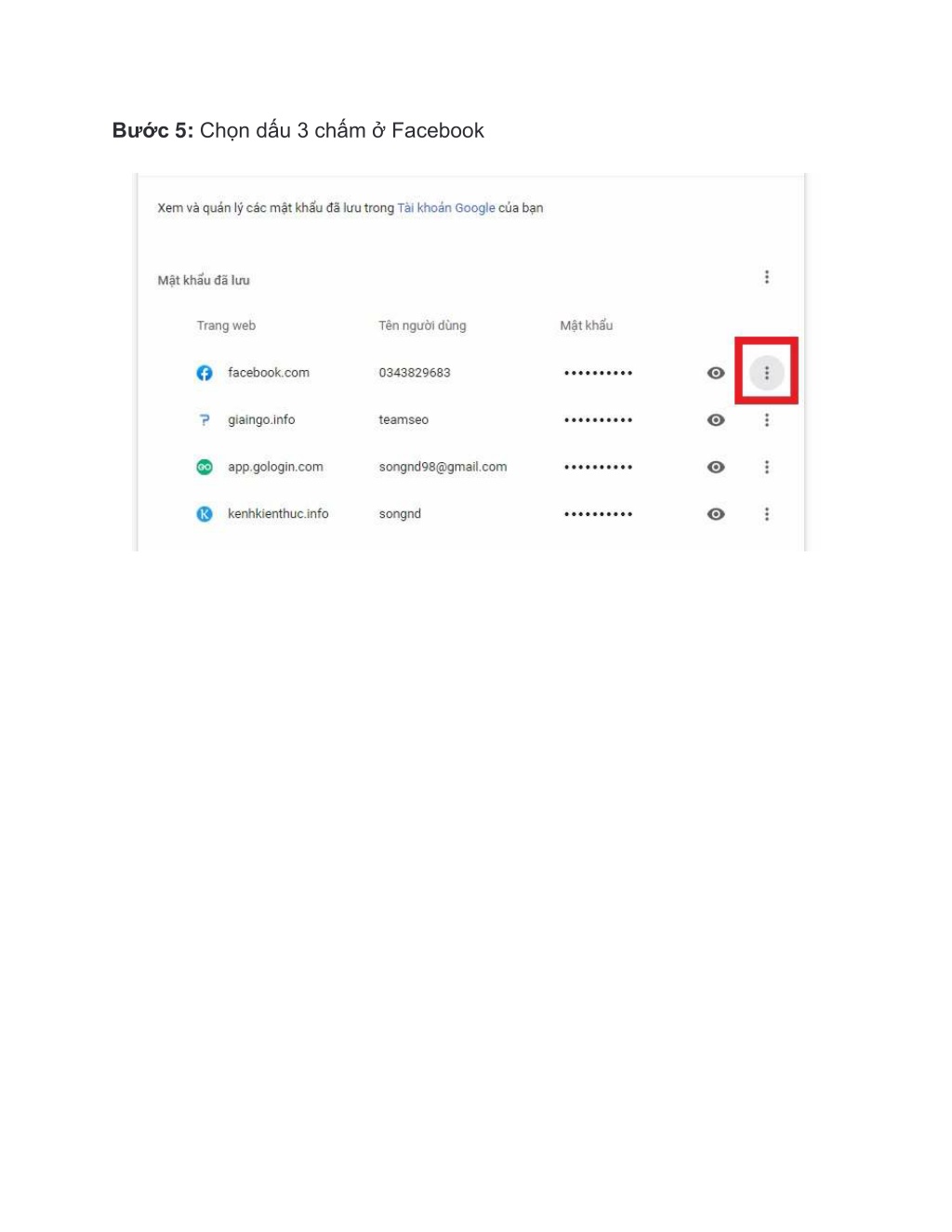
Task: Open the Tài khoản Google link
Action: point(446,208)
